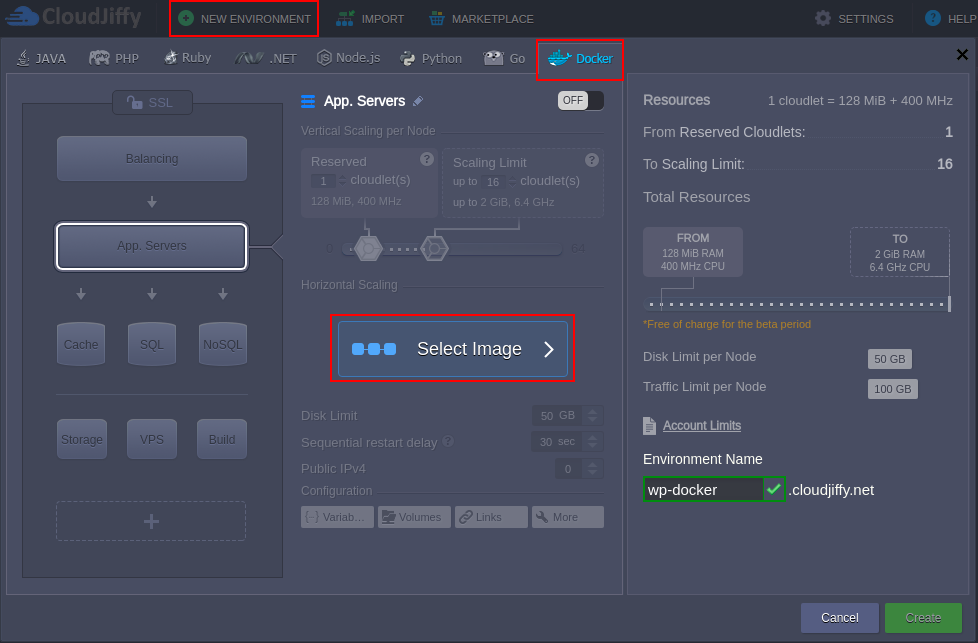Select the Docker tab

[580, 59]
